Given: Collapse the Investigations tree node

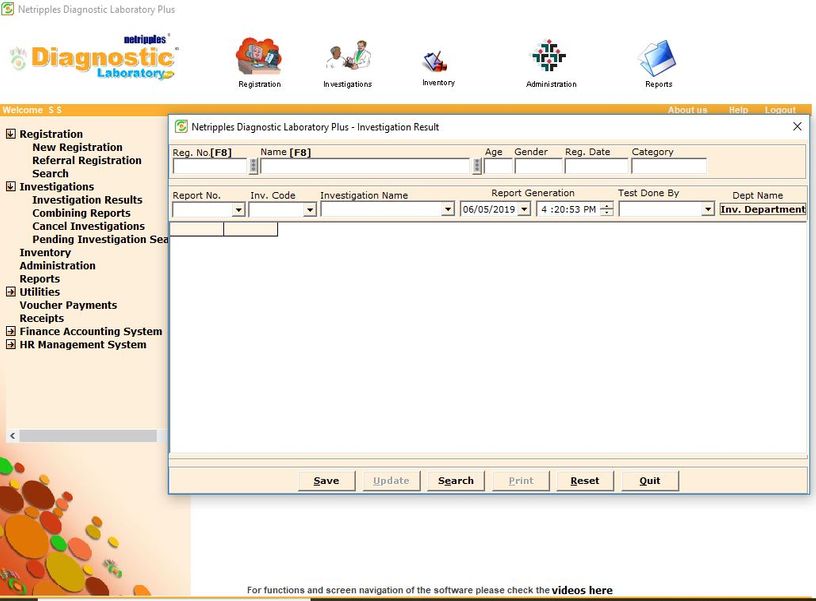Looking at the screenshot, I should (11, 186).
